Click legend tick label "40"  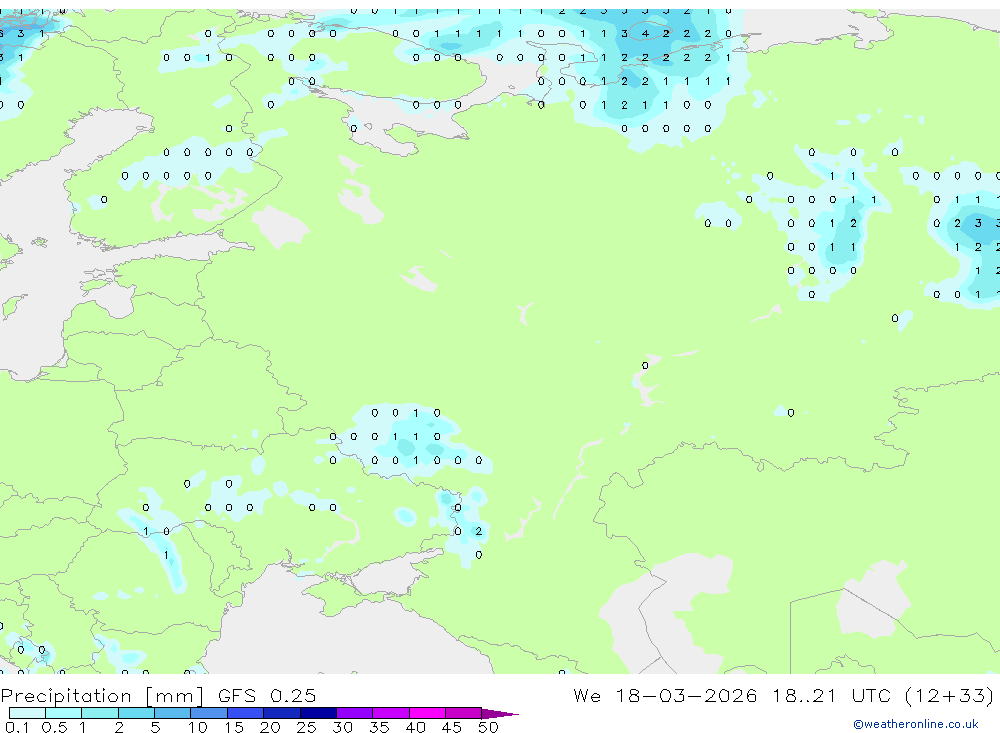tap(416, 727)
